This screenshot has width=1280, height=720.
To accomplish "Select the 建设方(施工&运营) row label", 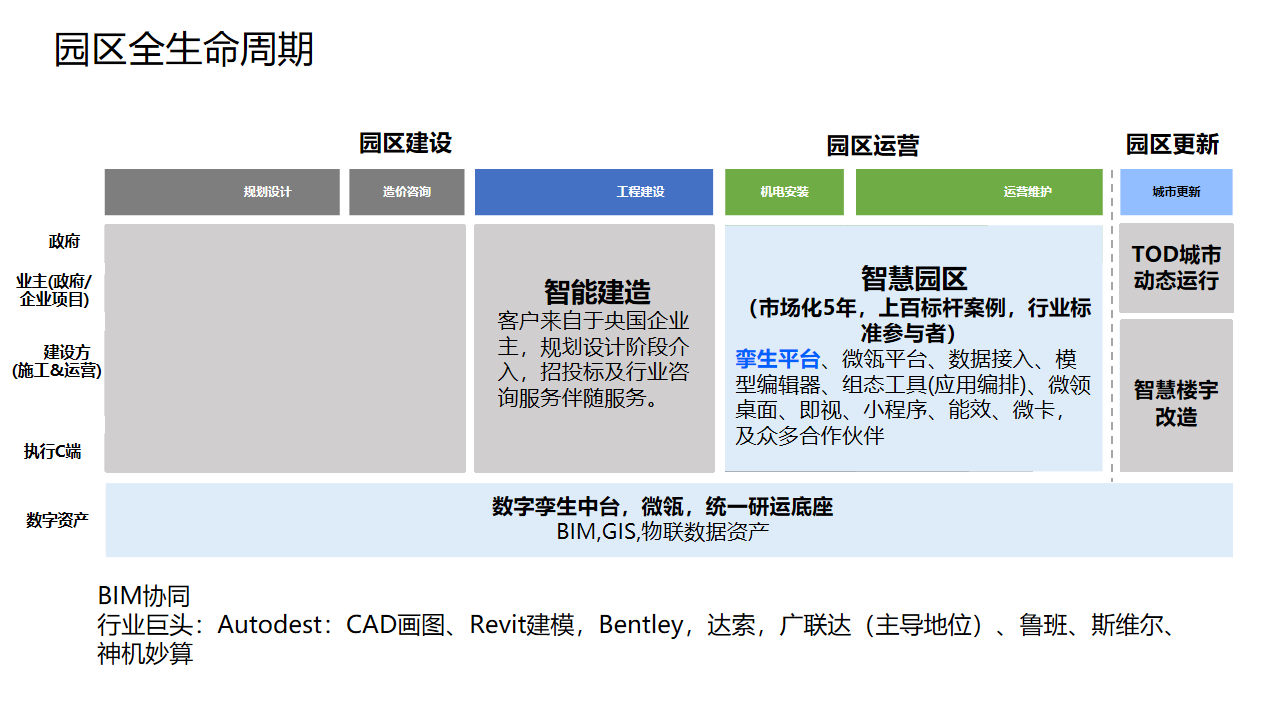I will pos(57,361).
